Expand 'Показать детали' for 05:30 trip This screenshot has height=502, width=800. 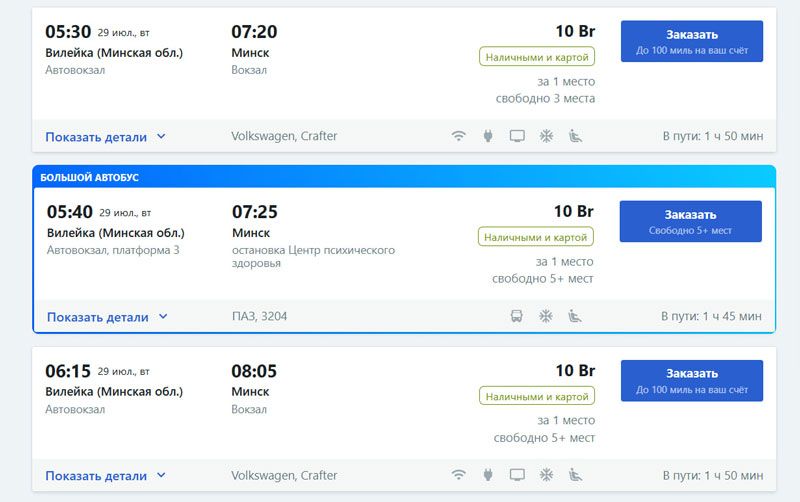point(105,137)
